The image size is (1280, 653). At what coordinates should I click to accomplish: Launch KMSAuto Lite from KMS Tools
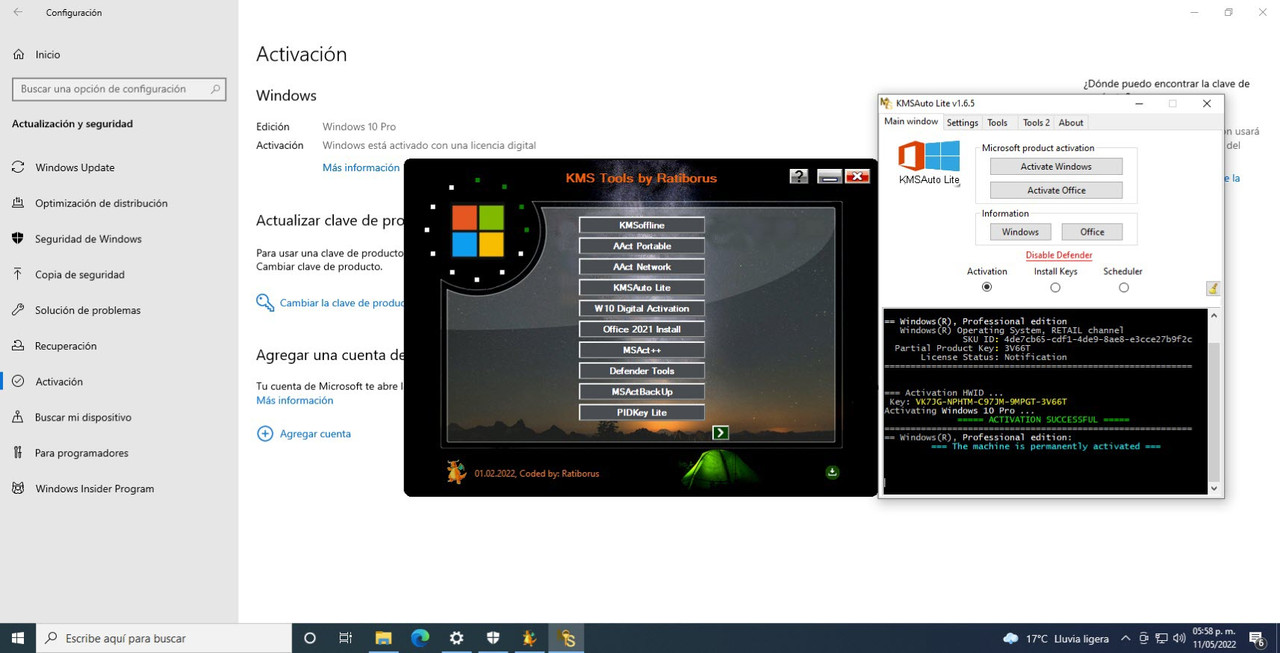tap(641, 288)
